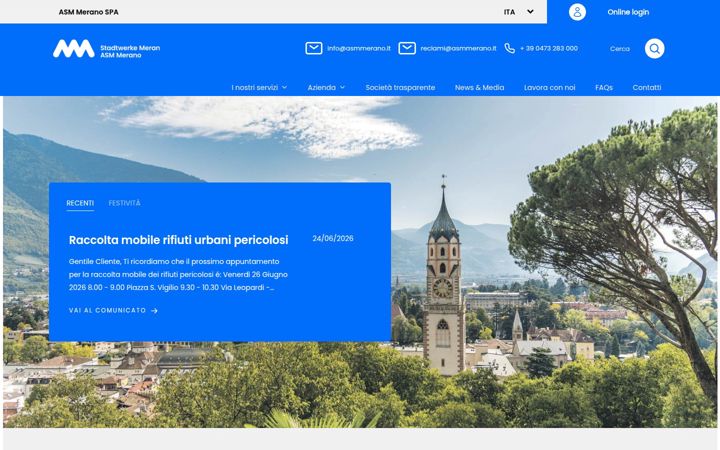Click the envelope icon beside reclami@asmmerano.it
The width and height of the screenshot is (720, 450).
407,48
